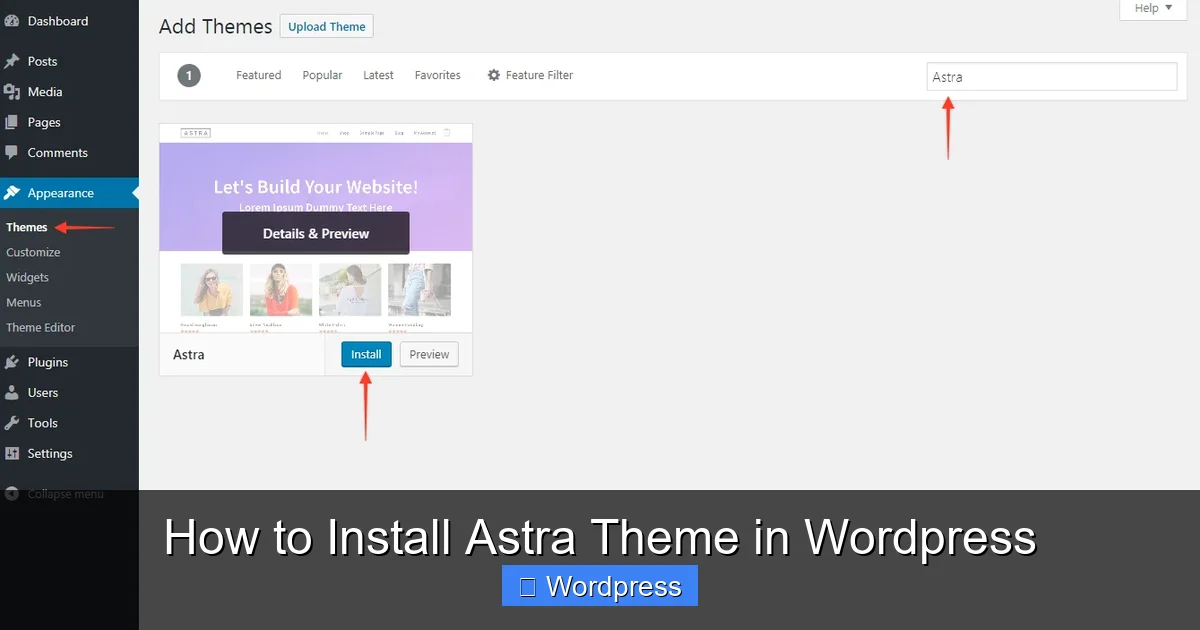Click the Astra theme name label
1200x630 pixels.
(x=189, y=354)
